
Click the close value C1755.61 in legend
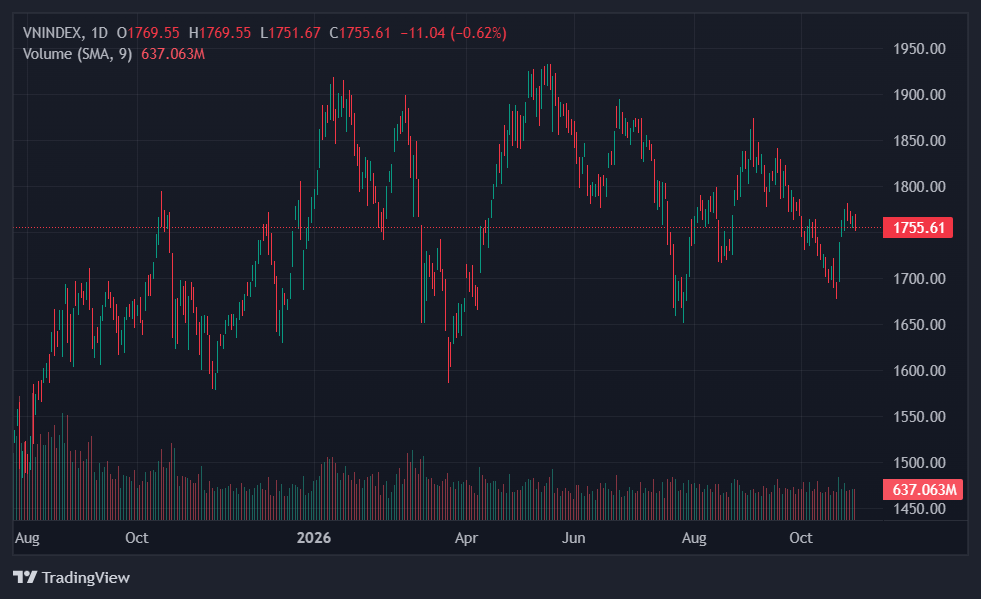[x=360, y=33]
